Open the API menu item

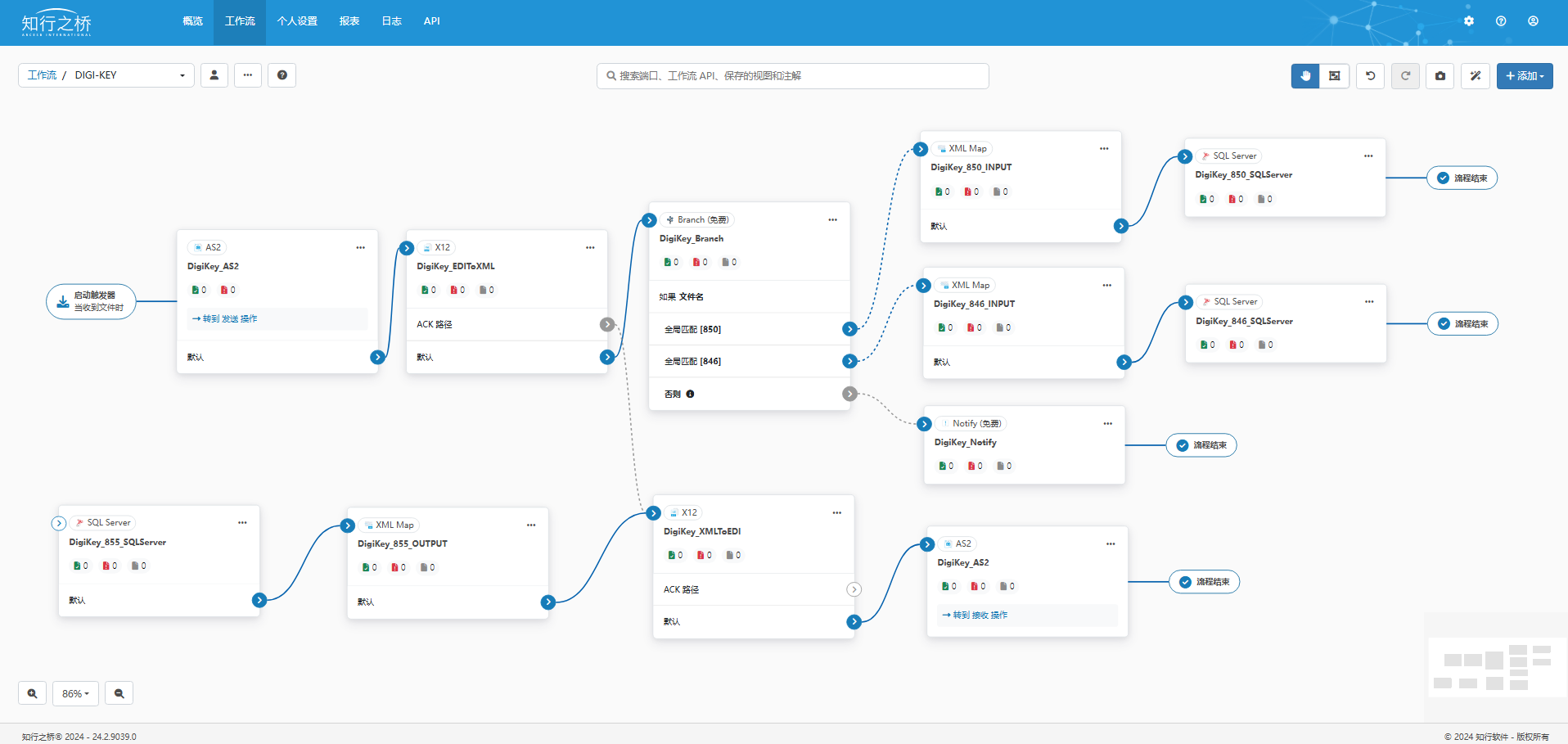point(432,21)
